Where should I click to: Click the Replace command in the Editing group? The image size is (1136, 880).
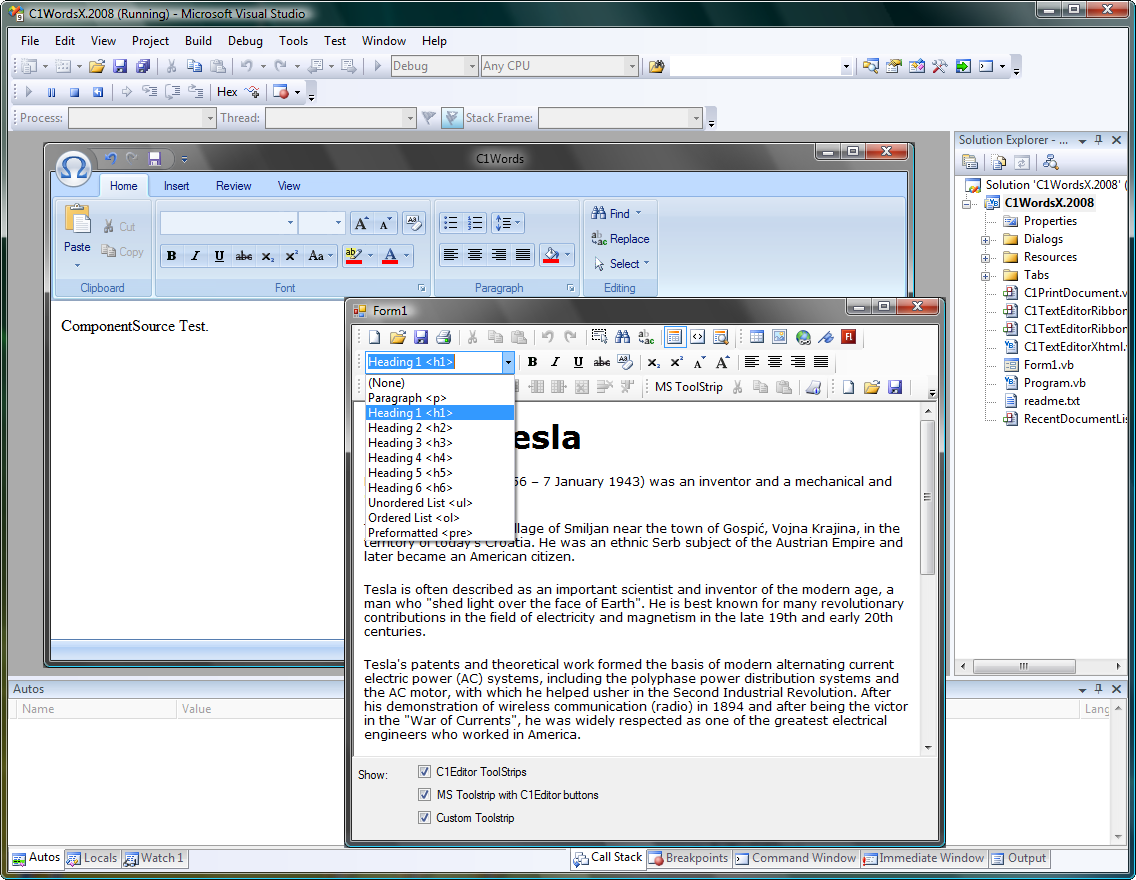620,239
